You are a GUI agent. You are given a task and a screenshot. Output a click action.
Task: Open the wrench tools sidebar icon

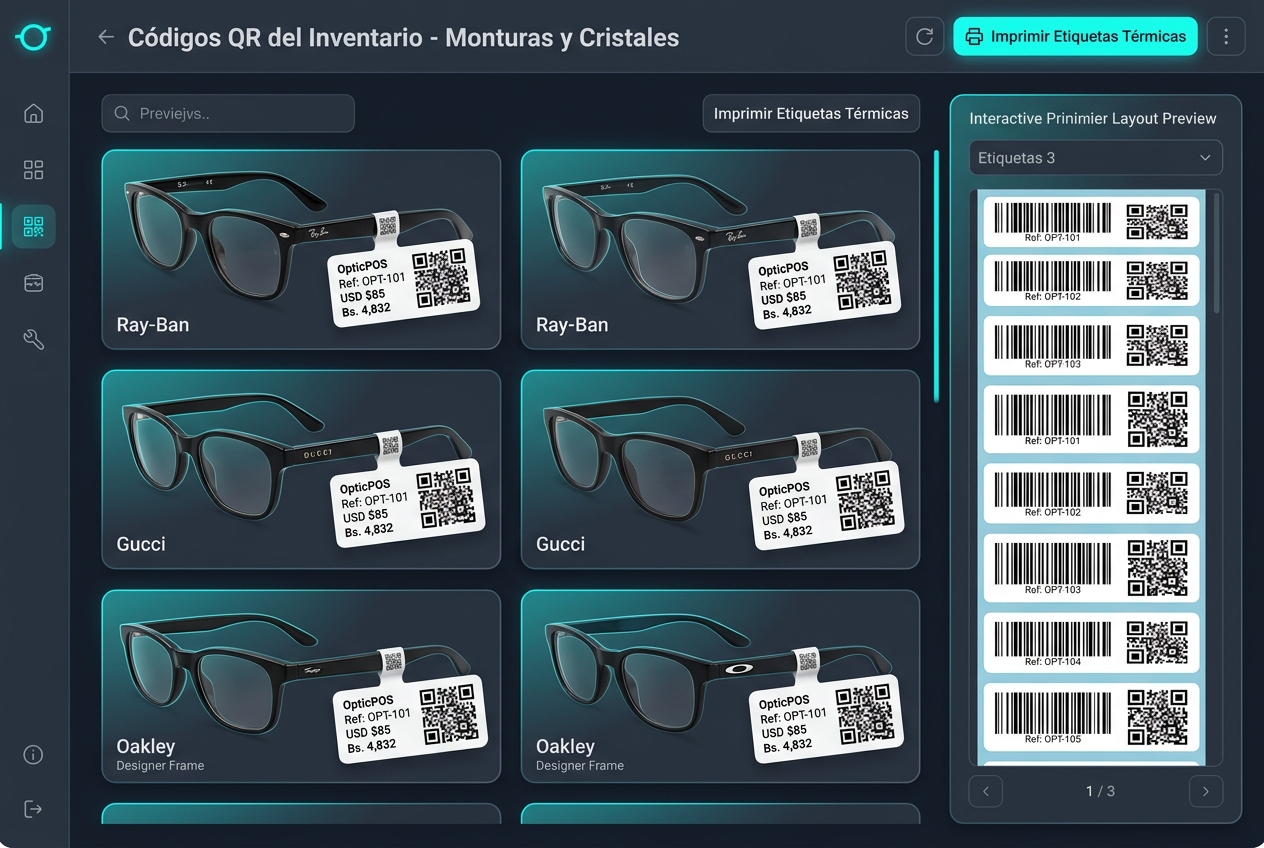click(33, 340)
